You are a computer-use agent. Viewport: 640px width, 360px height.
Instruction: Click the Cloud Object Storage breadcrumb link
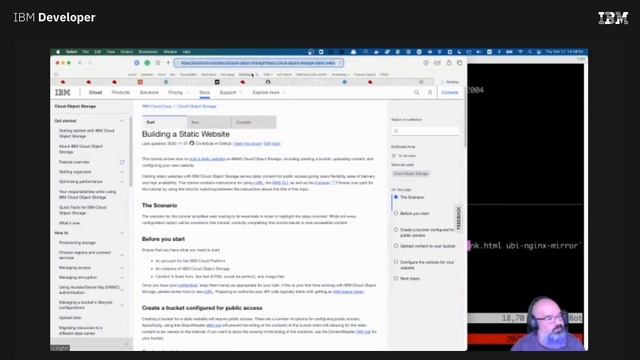pos(197,106)
